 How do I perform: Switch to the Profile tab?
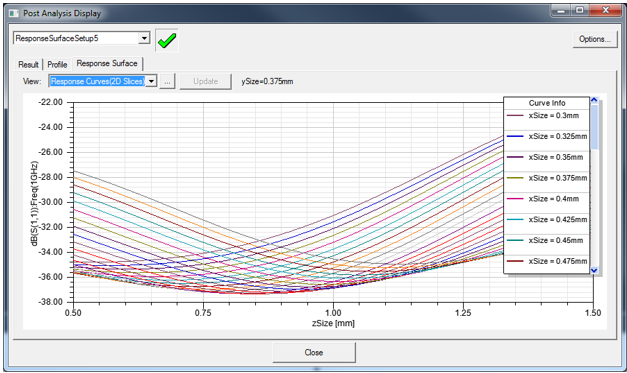point(57,64)
